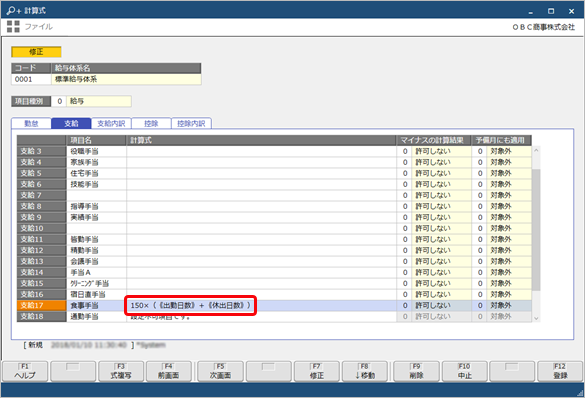Viewport: 585px width, 398px height.
Task: Click the F1 ヘルプ button
Action: [x=25, y=372]
